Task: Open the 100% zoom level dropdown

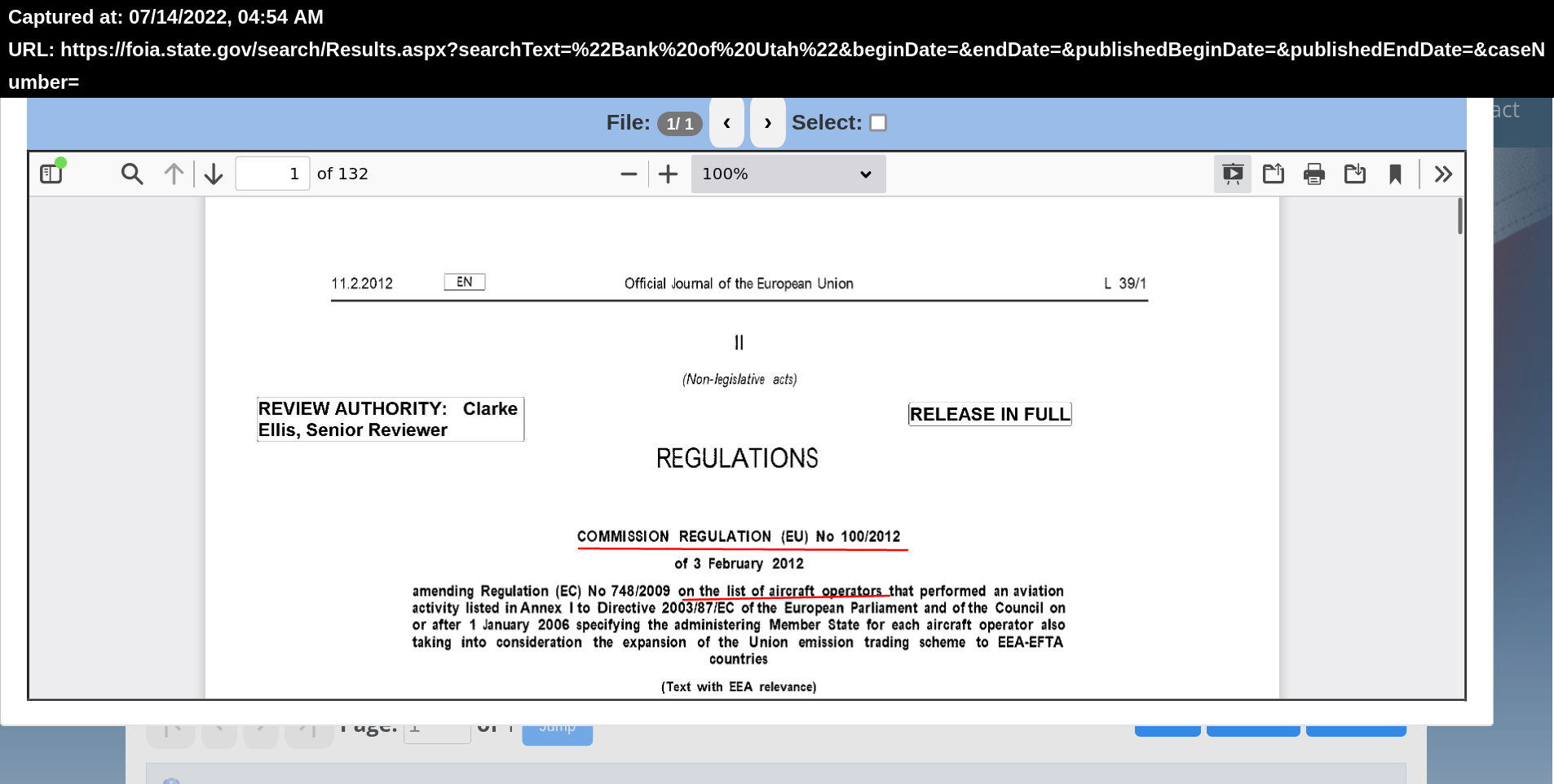Action: 788,174
